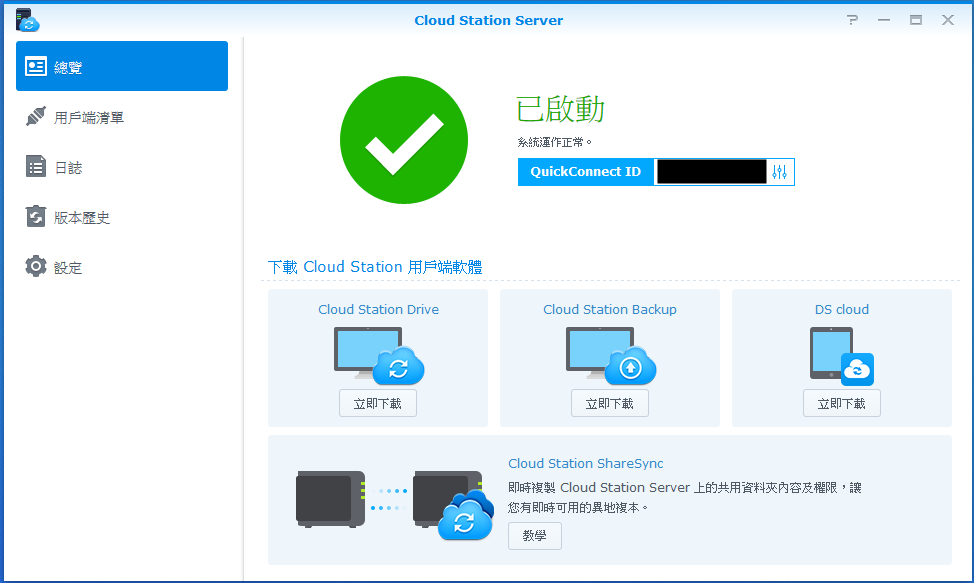Image resolution: width=974 pixels, height=583 pixels.
Task: Click the QuickConnect ID value field
Action: [712, 172]
